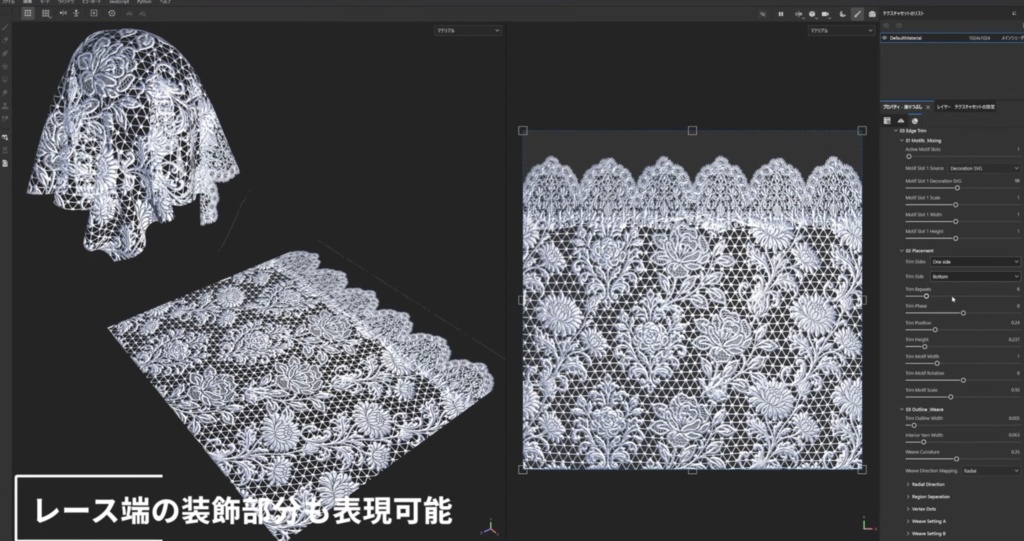This screenshot has width=1024, height=541.
Task: Select the Projection tool in left sidebar
Action: (x=5, y=54)
